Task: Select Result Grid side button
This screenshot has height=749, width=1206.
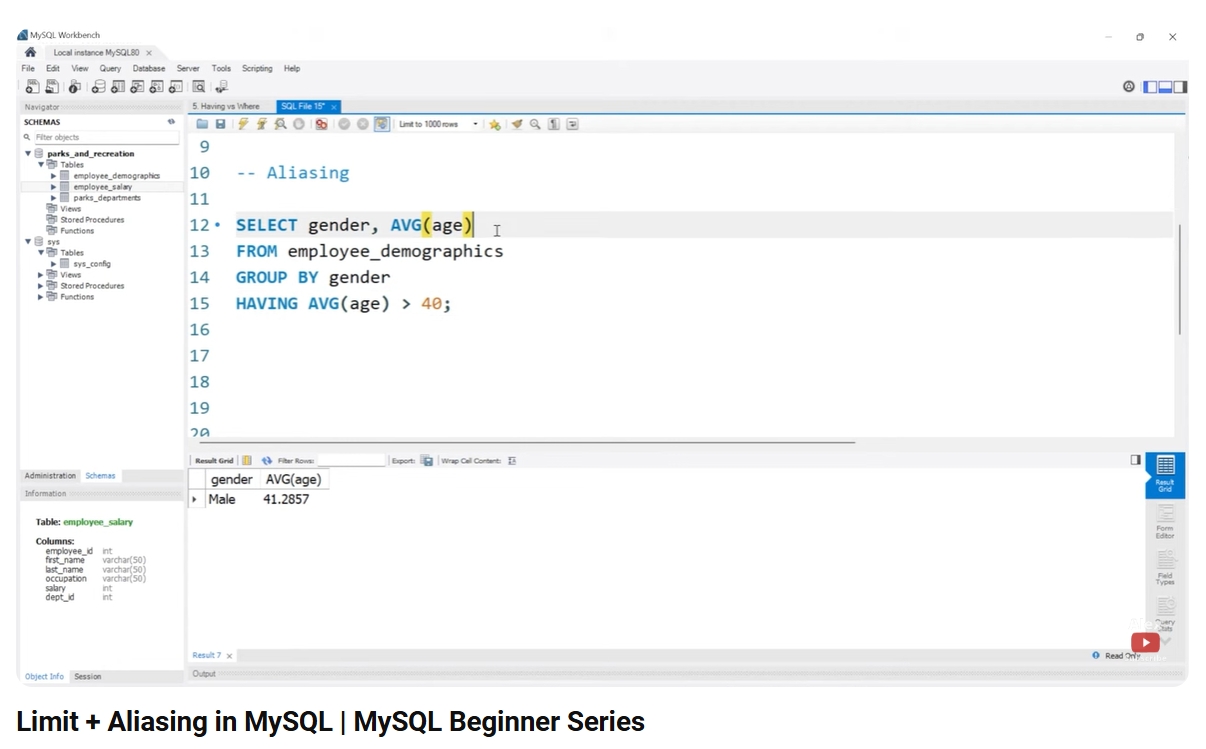Action: pos(1165,475)
